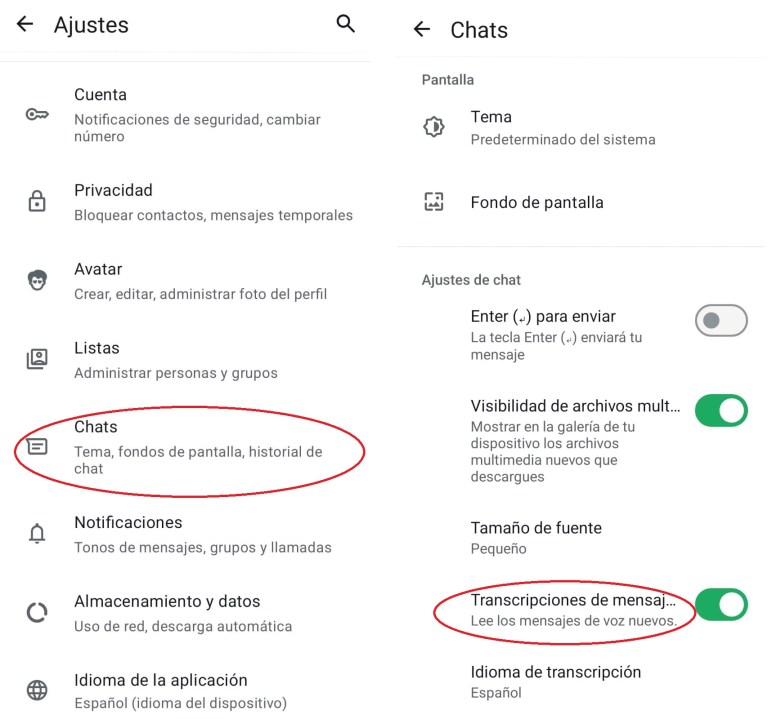Viewport: 772px width, 719px height.
Task: Open search with the magnifier icon
Action: pos(345,23)
